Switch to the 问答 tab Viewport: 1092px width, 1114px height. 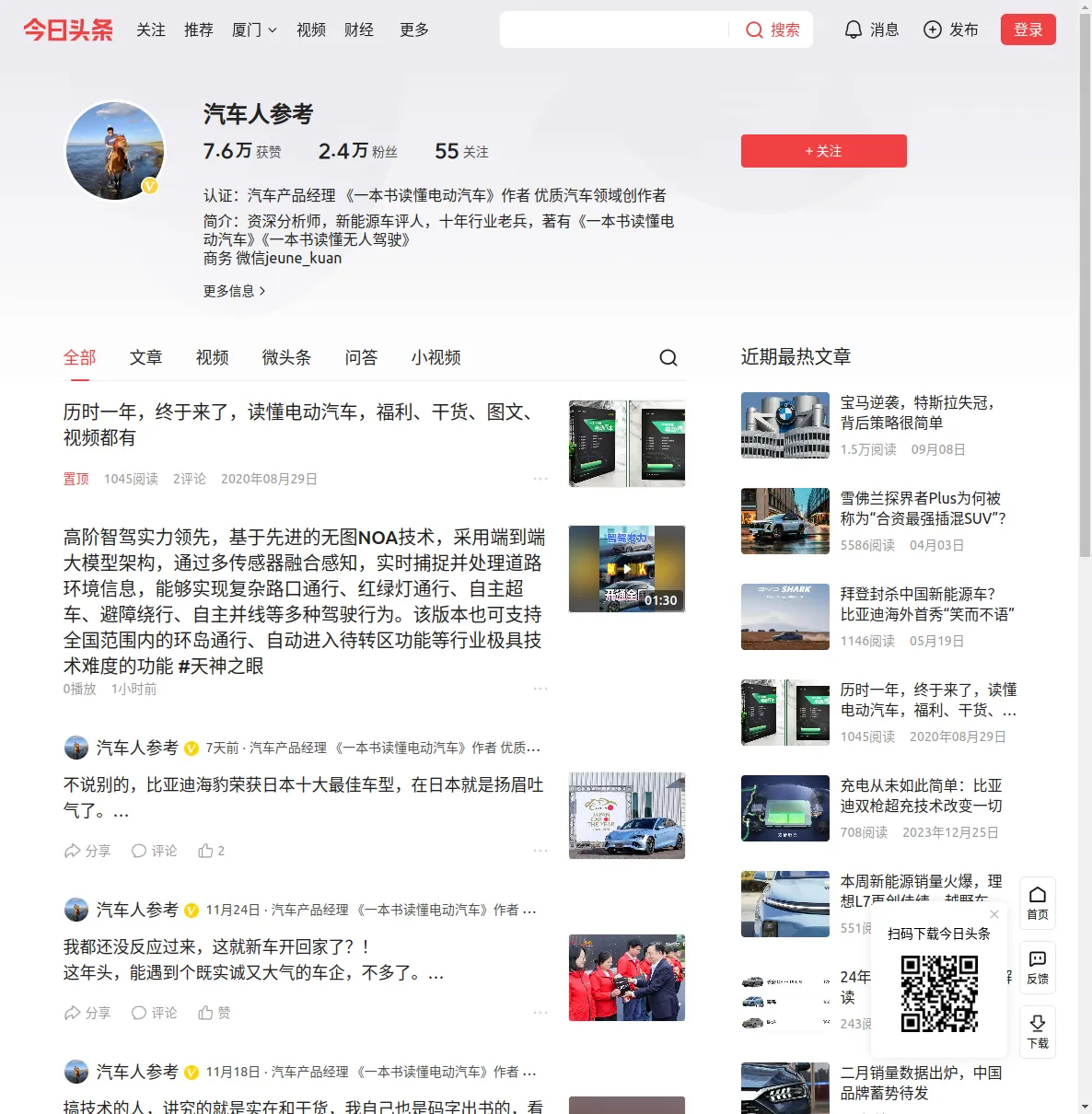[362, 357]
